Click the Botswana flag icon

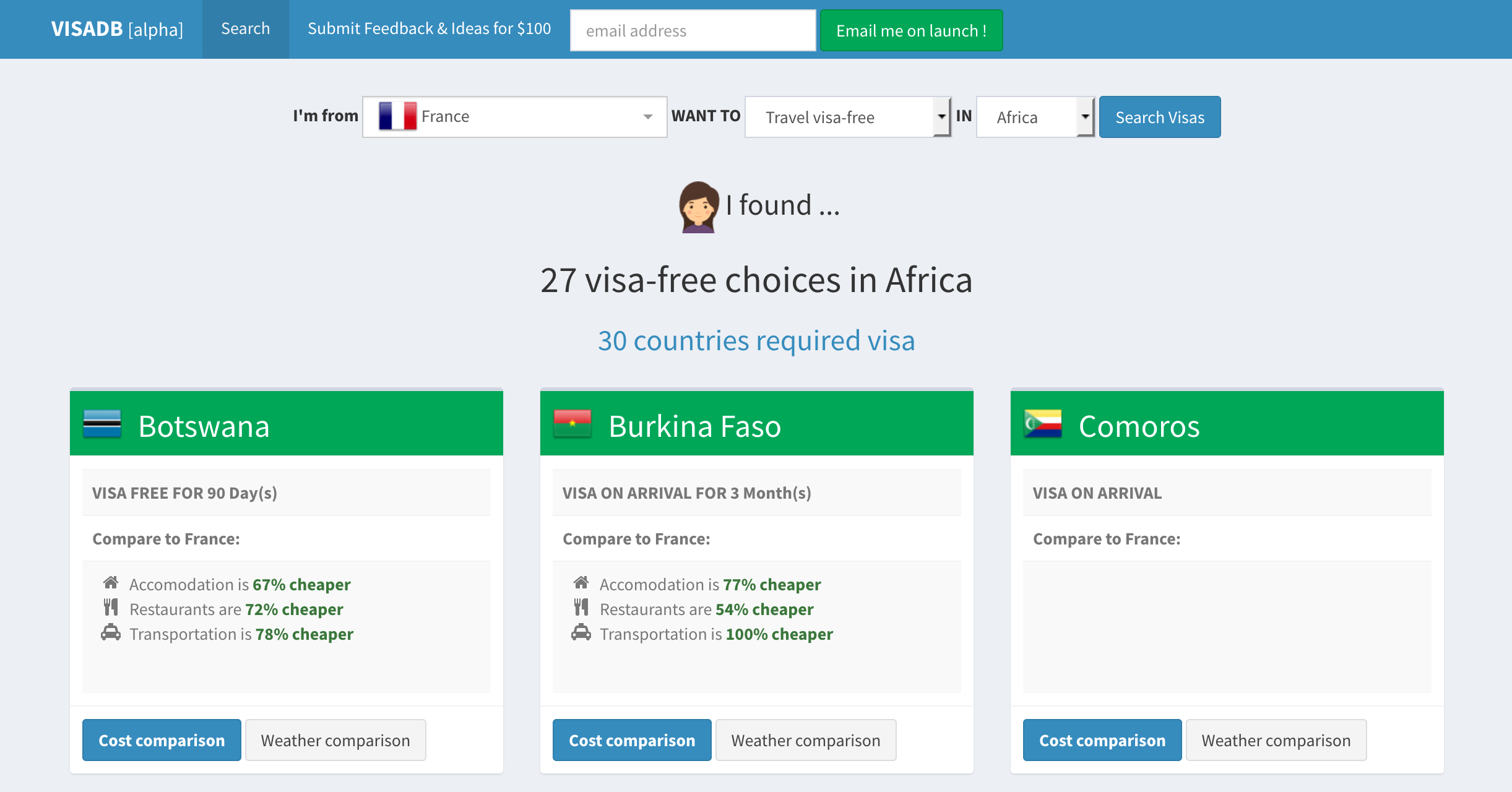[102, 424]
